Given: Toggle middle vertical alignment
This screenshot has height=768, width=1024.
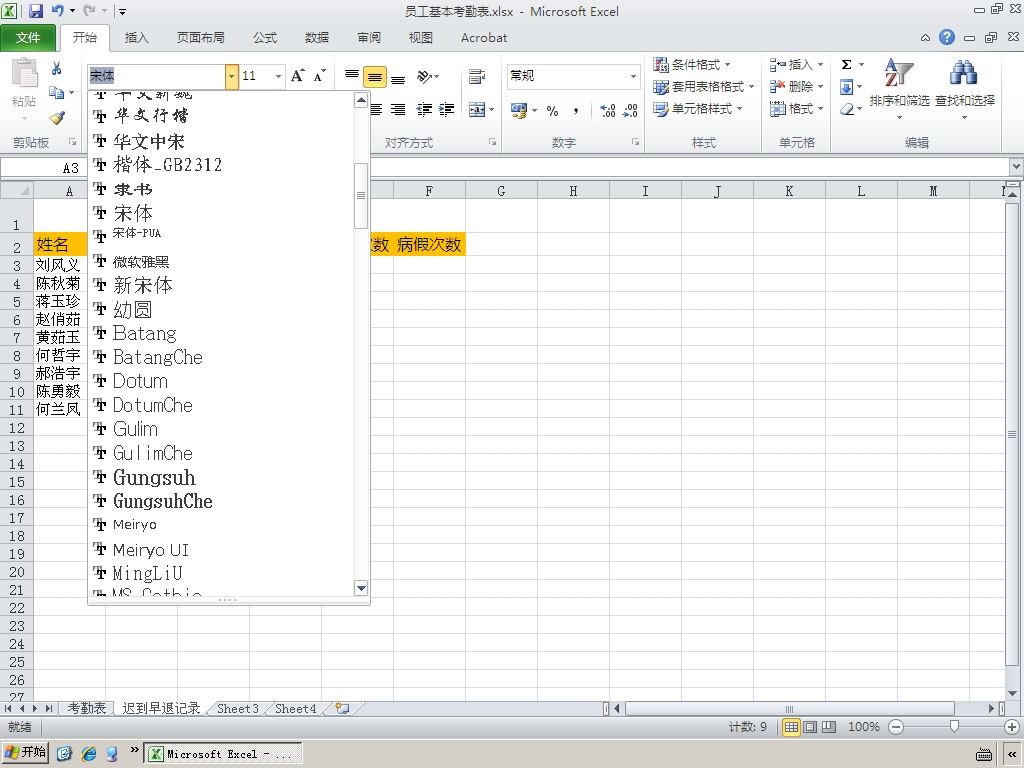Looking at the screenshot, I should (x=375, y=76).
